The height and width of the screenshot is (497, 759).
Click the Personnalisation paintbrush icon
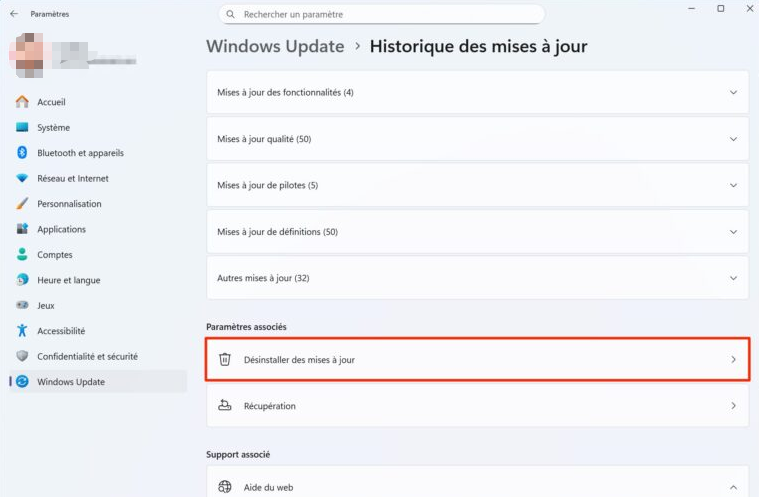click(x=22, y=203)
